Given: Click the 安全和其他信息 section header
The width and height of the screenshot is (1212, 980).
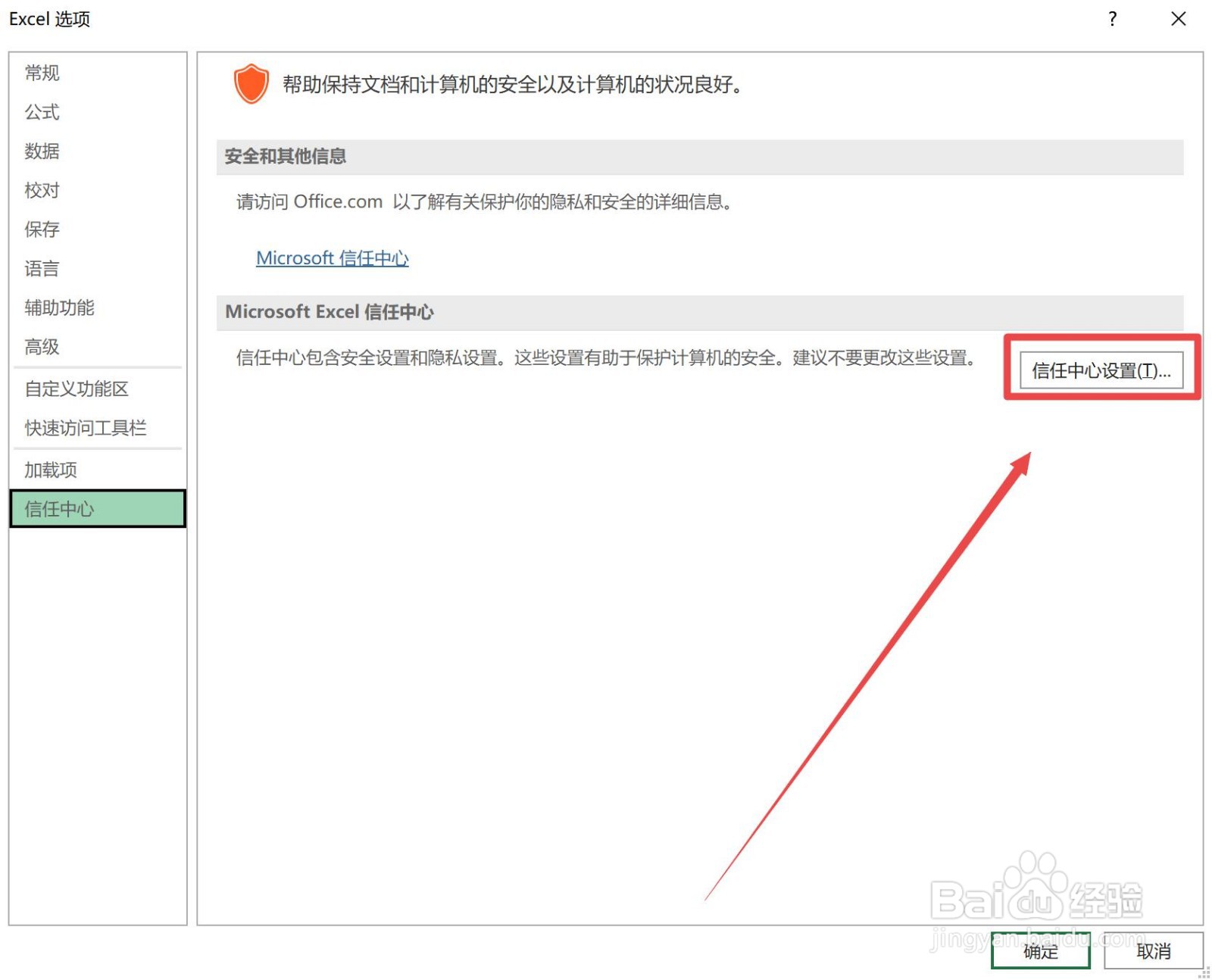Looking at the screenshot, I should click(699, 157).
